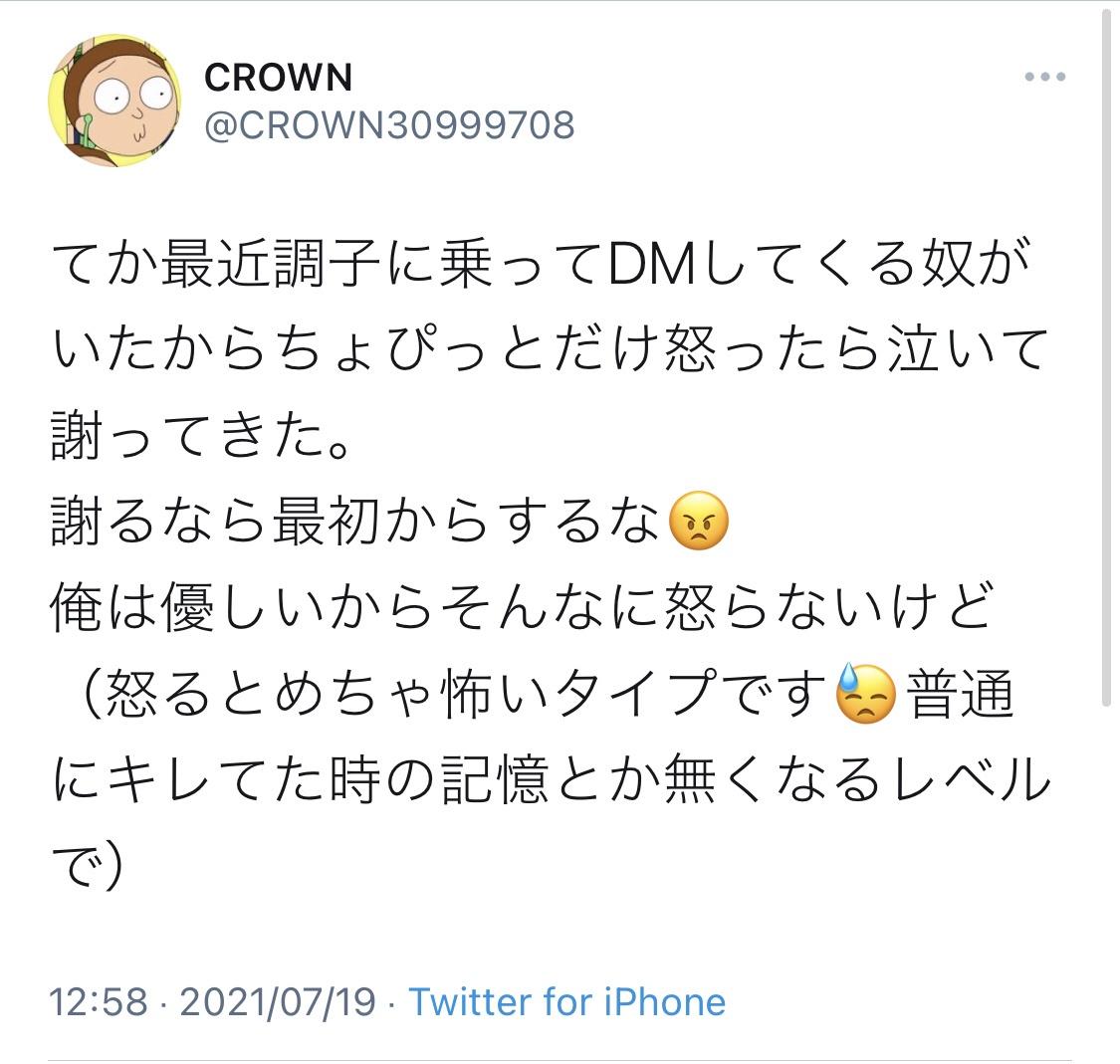Viewport: 1120px width, 1064px height.
Task: Open the three-dot more options menu
Action: (1044, 77)
